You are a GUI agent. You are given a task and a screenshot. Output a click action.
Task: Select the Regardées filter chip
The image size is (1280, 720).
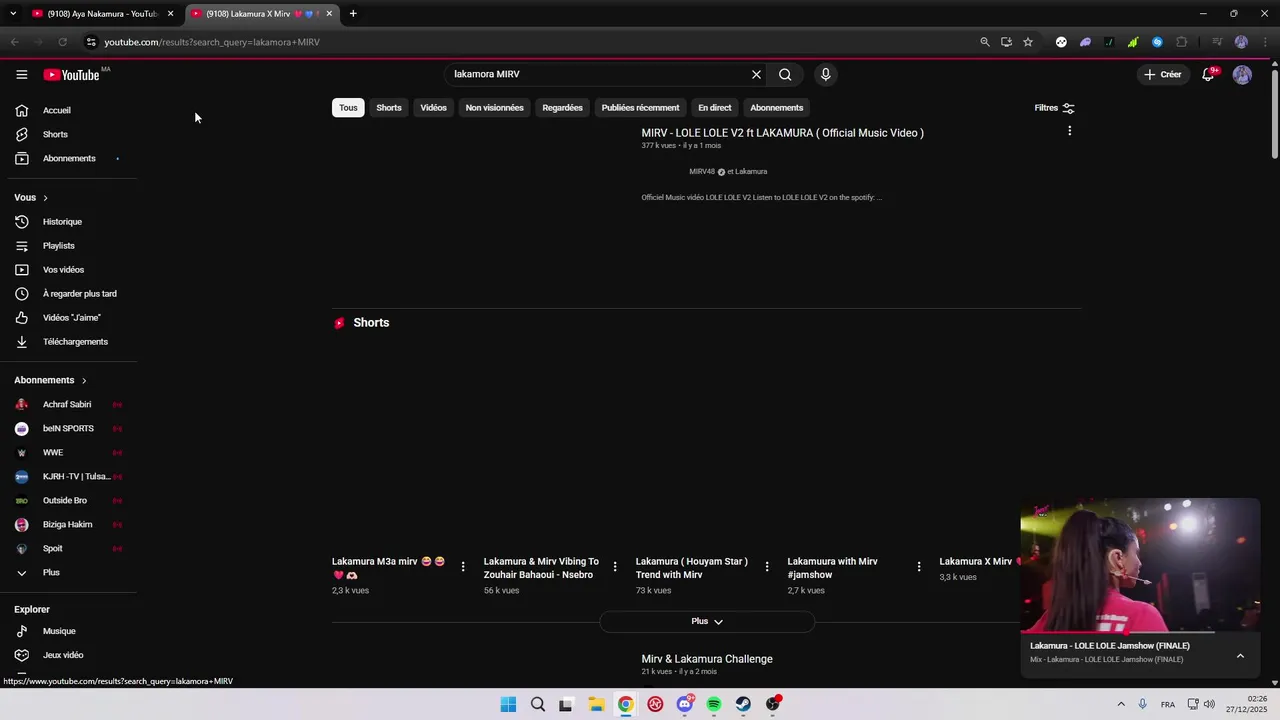pos(562,108)
